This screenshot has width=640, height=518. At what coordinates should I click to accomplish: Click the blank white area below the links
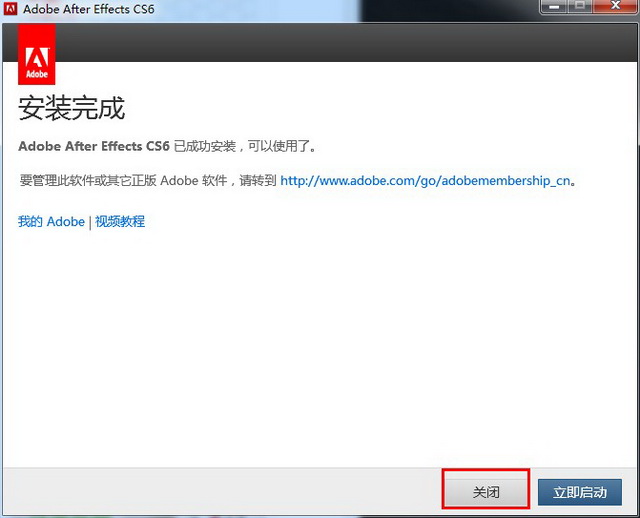point(320,350)
